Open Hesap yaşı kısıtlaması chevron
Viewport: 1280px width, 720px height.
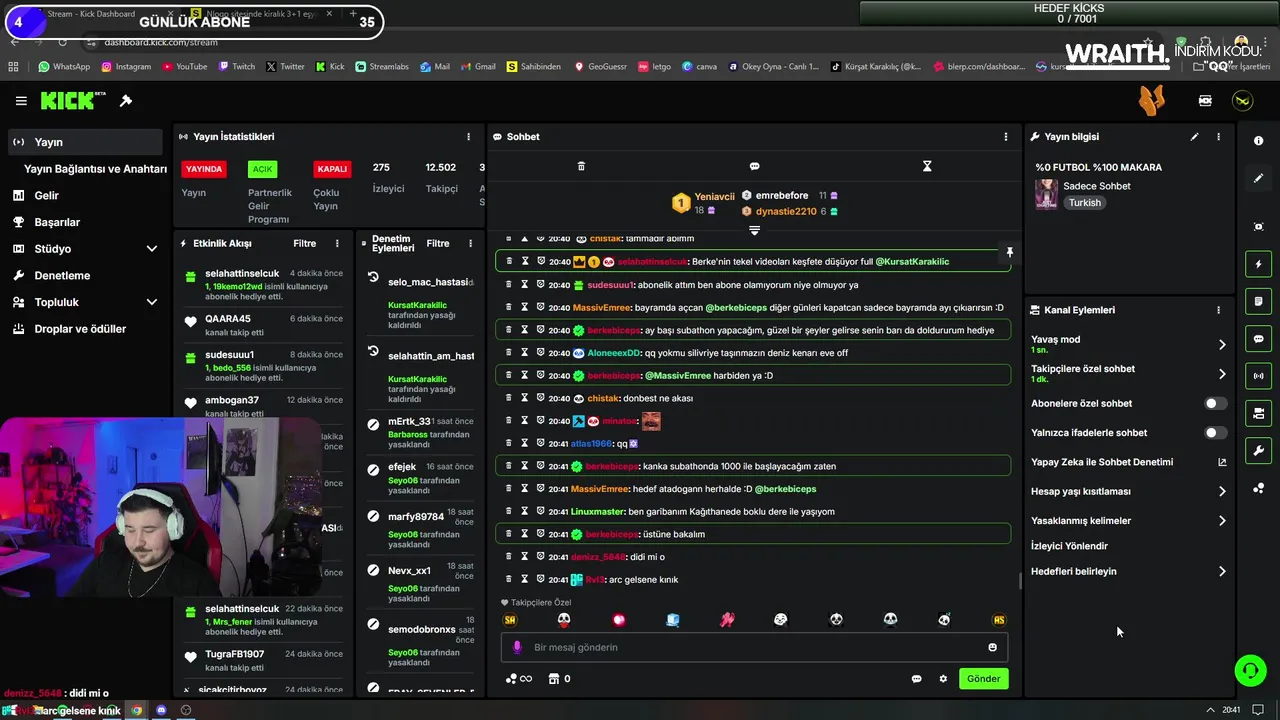(x=1221, y=492)
